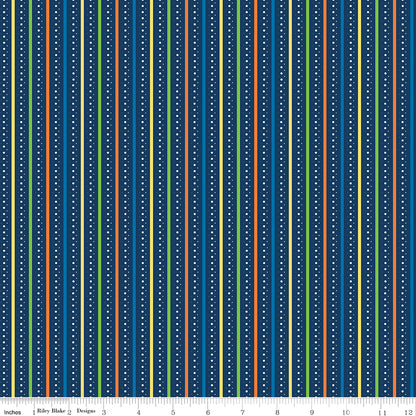Screen dimensions: 416x416
Task: Click the "Riley Blake" text on ruler
Action: point(51,411)
